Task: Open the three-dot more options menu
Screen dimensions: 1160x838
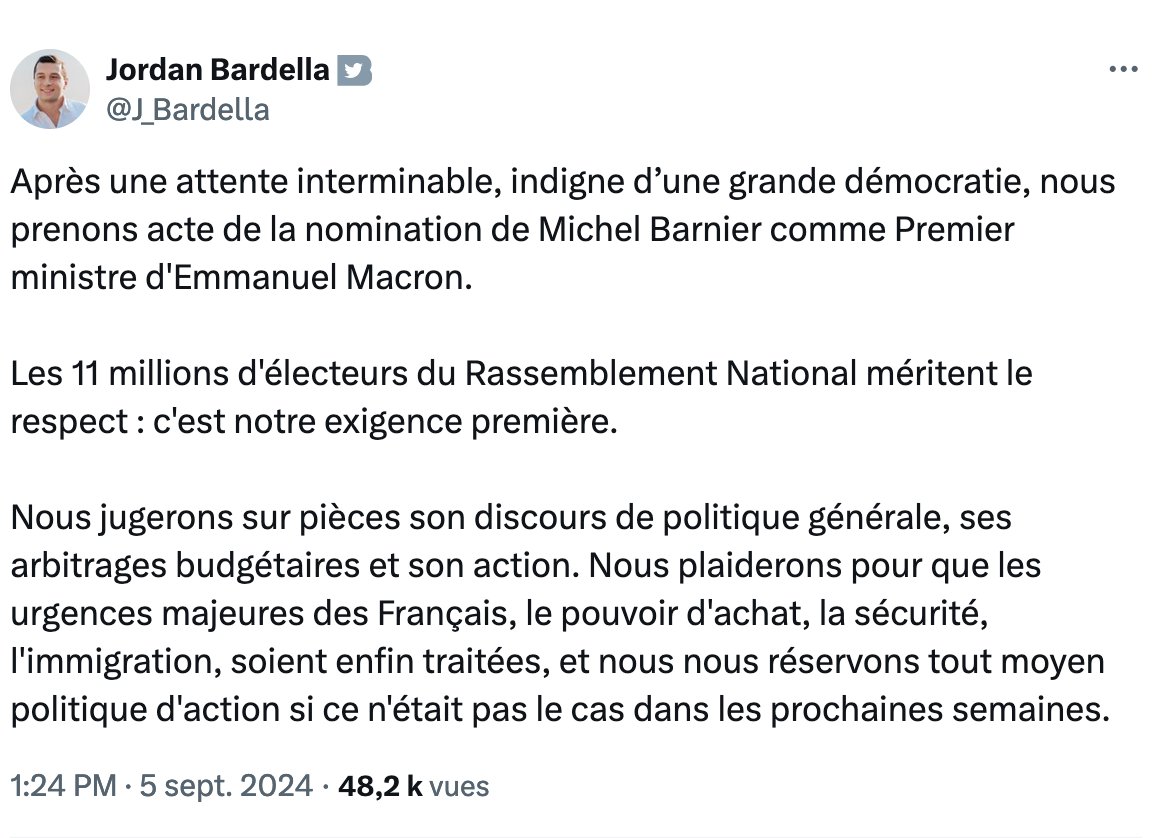Action: (x=1123, y=70)
